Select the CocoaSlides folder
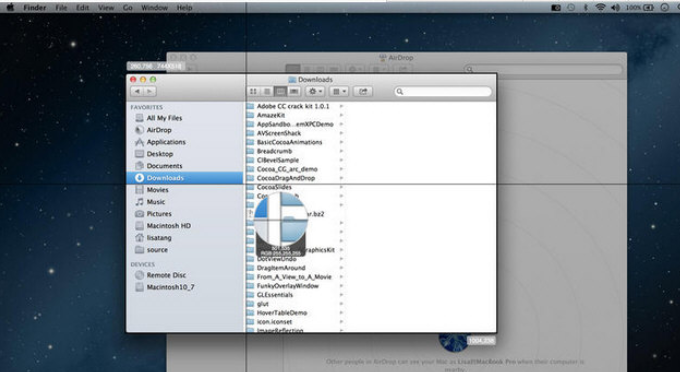 point(274,187)
